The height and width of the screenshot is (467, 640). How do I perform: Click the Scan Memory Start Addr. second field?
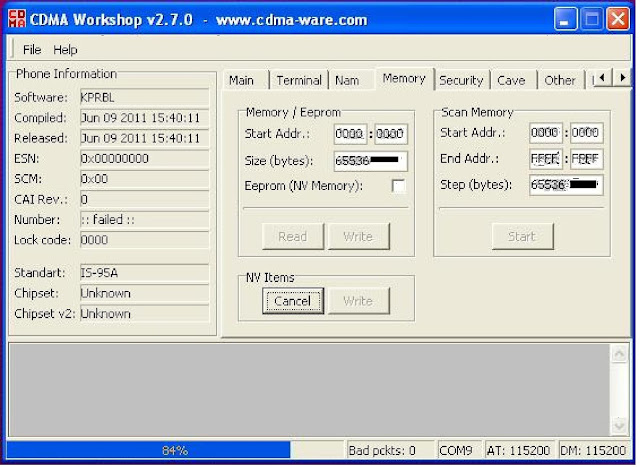pyautogui.click(x=587, y=133)
